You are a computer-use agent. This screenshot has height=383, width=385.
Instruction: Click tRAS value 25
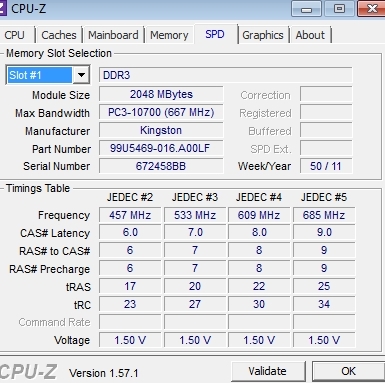pyautogui.click(x=324, y=286)
